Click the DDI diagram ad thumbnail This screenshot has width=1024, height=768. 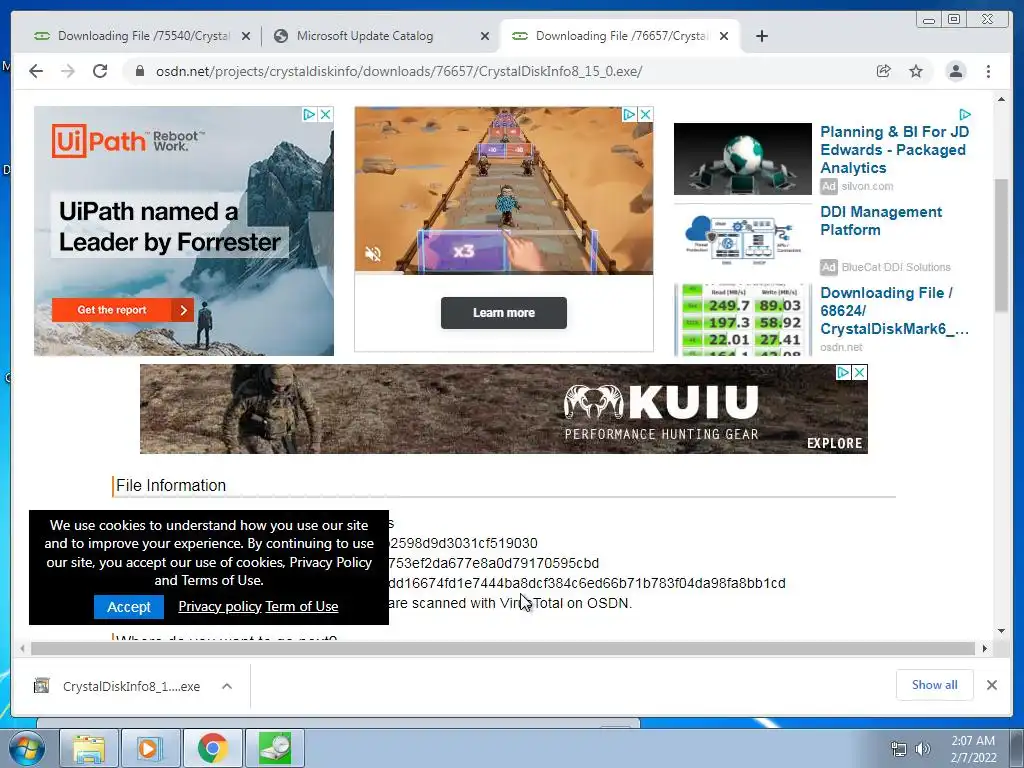[x=743, y=240]
